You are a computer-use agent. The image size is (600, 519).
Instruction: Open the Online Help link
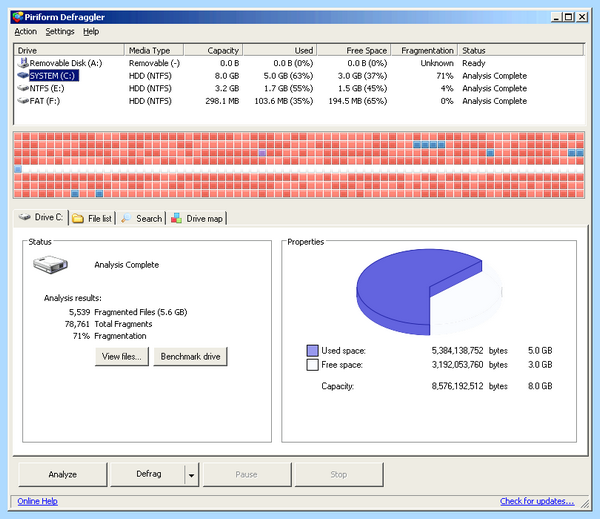pyautogui.click(x=38, y=501)
